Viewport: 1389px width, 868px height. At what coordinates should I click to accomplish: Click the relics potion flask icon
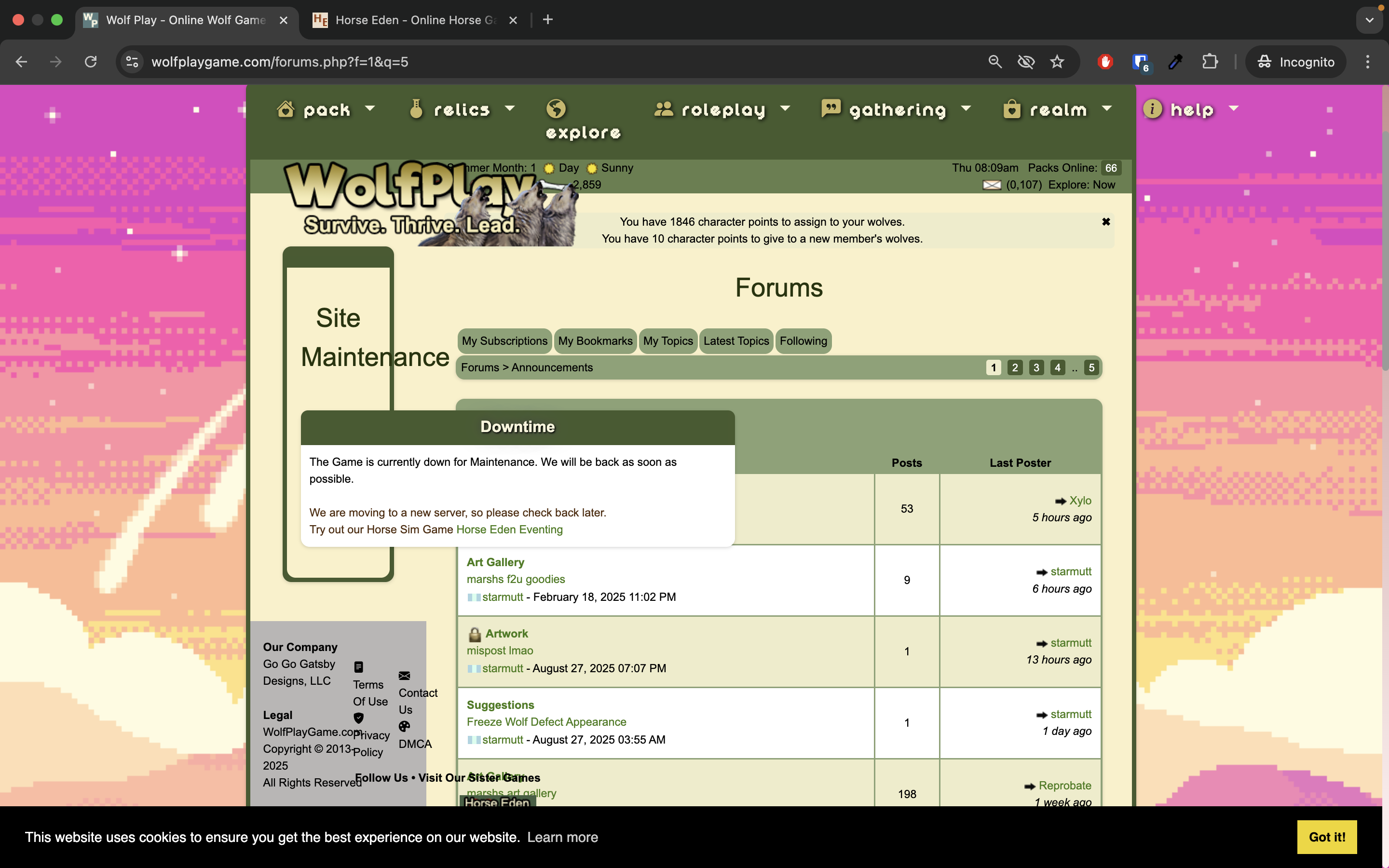416,108
